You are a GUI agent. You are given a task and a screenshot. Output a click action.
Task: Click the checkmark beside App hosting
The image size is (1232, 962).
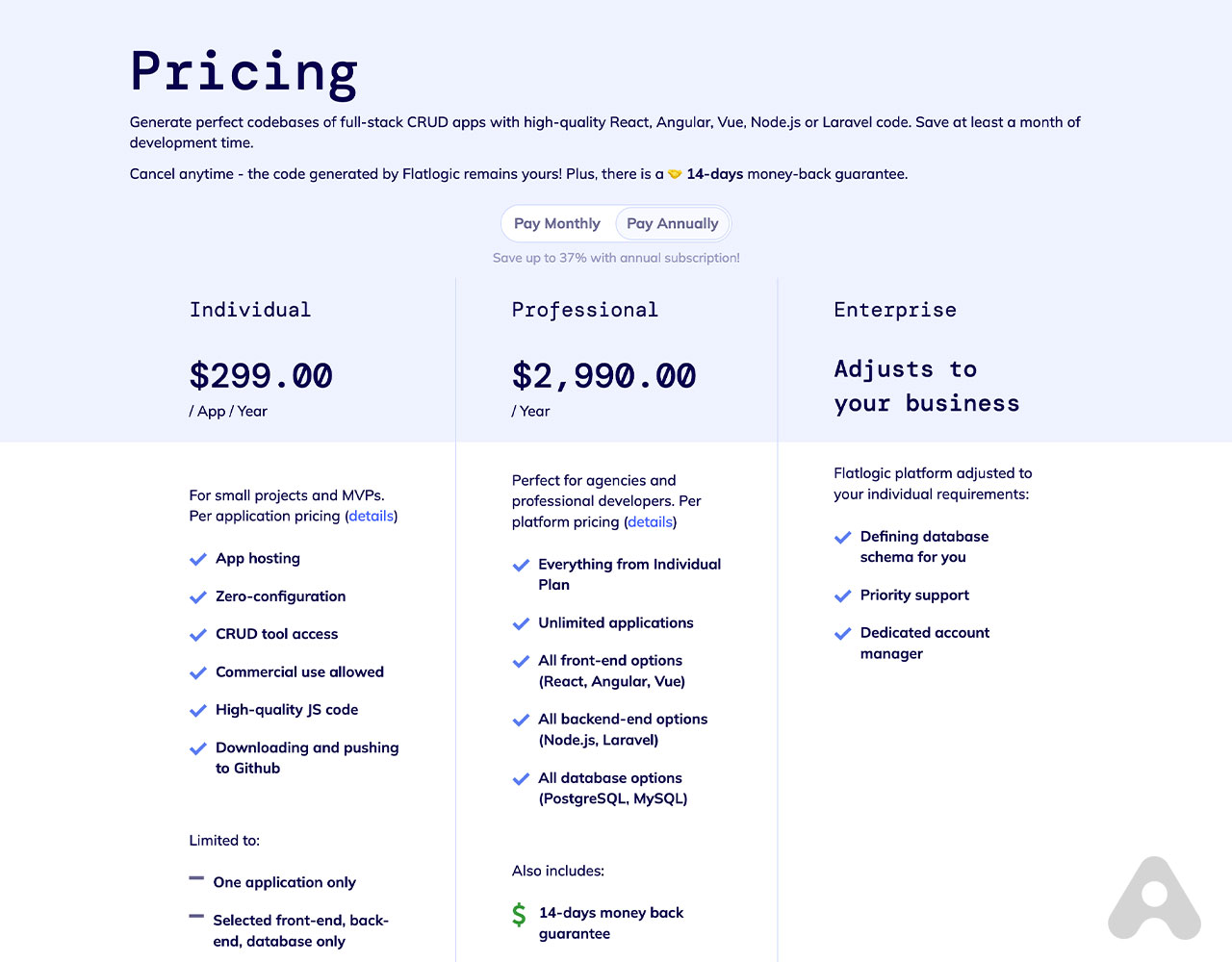coord(198,559)
